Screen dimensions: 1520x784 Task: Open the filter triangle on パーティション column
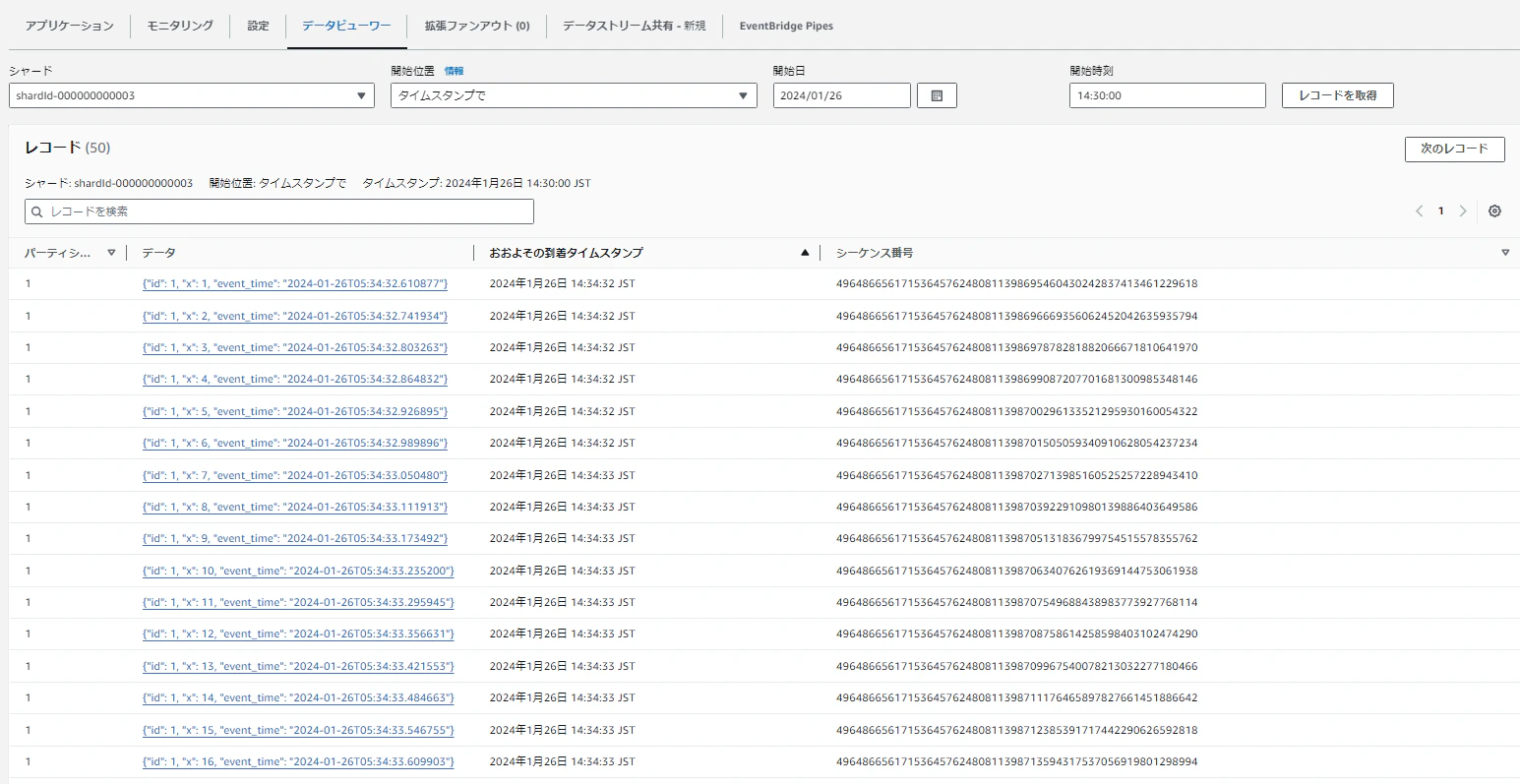coord(111,252)
